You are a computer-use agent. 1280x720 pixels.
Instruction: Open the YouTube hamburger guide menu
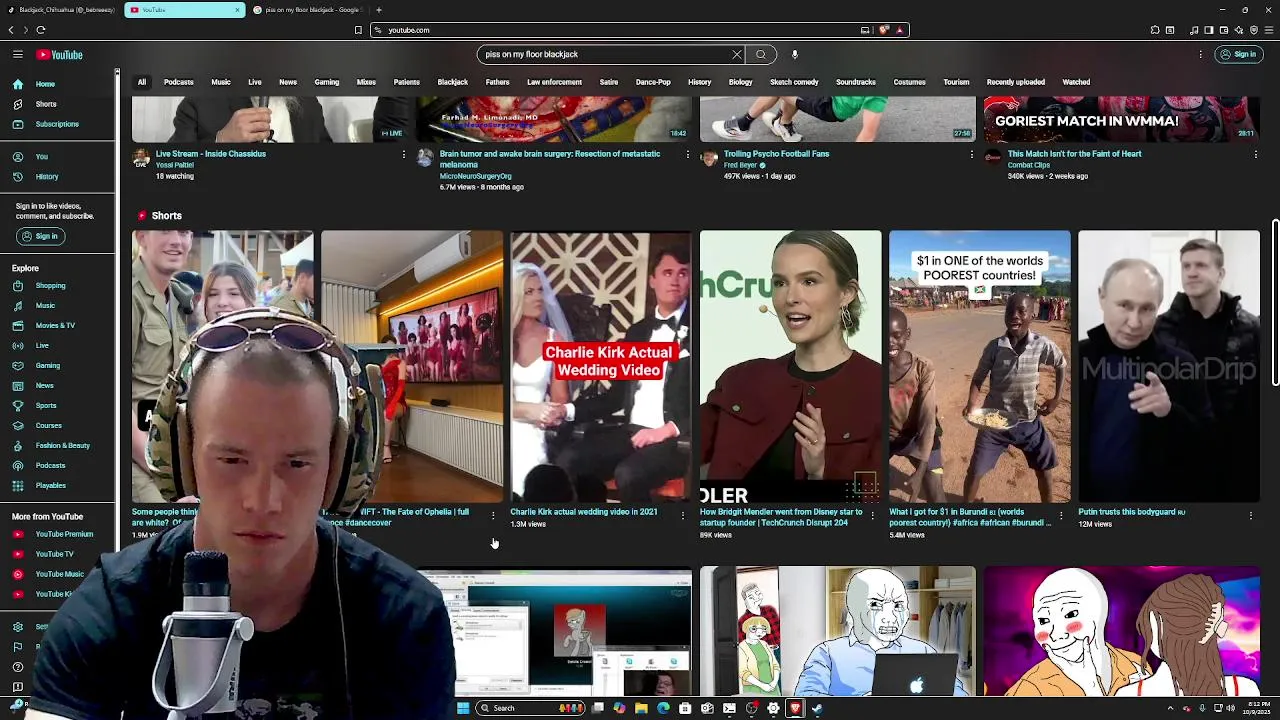click(17, 54)
